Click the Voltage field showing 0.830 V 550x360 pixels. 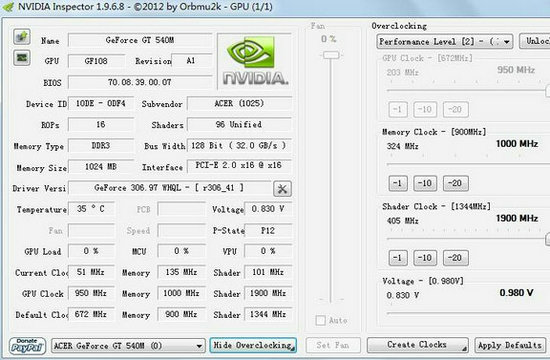(x=268, y=209)
